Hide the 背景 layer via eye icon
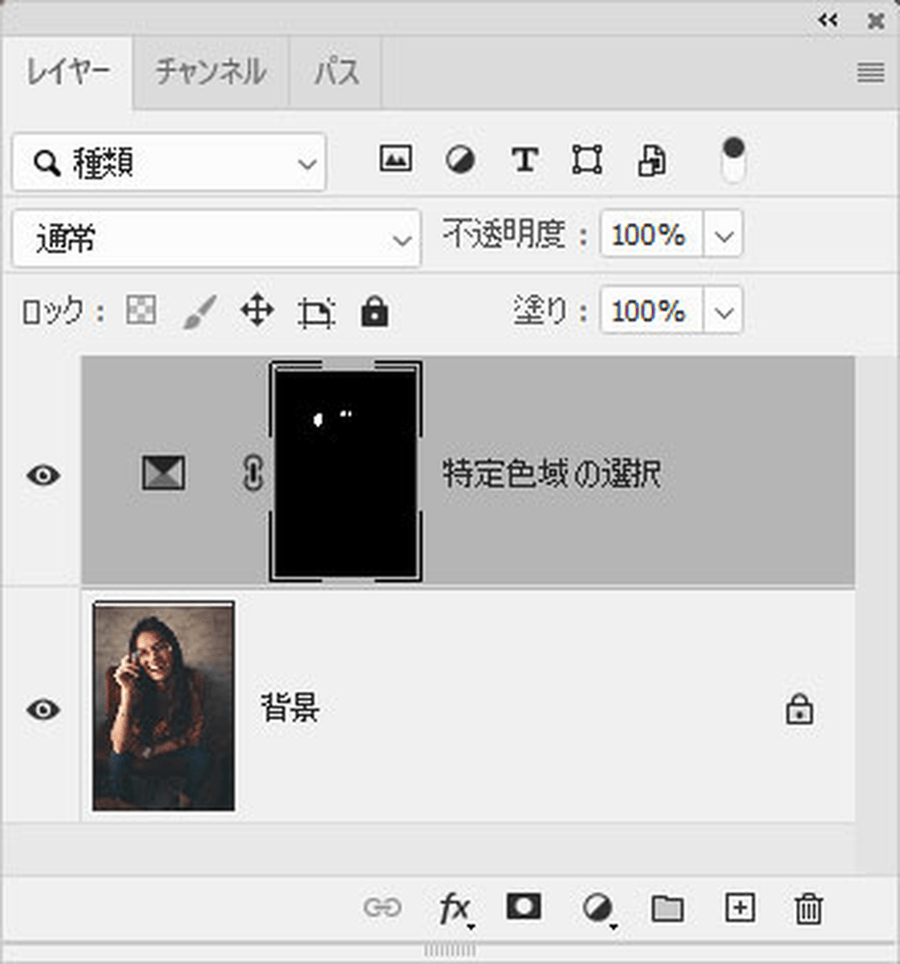 click(43, 709)
